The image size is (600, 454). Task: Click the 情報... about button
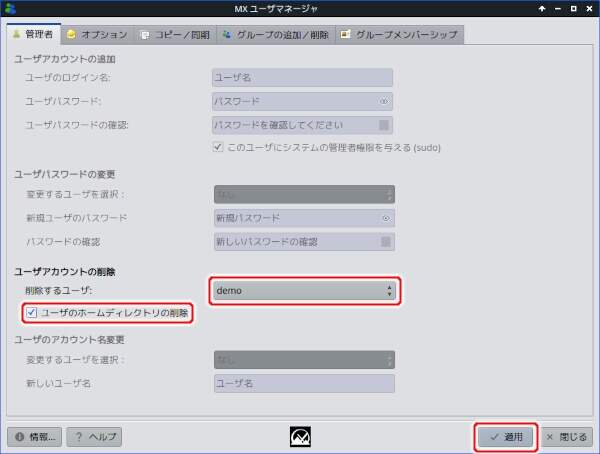click(35, 437)
